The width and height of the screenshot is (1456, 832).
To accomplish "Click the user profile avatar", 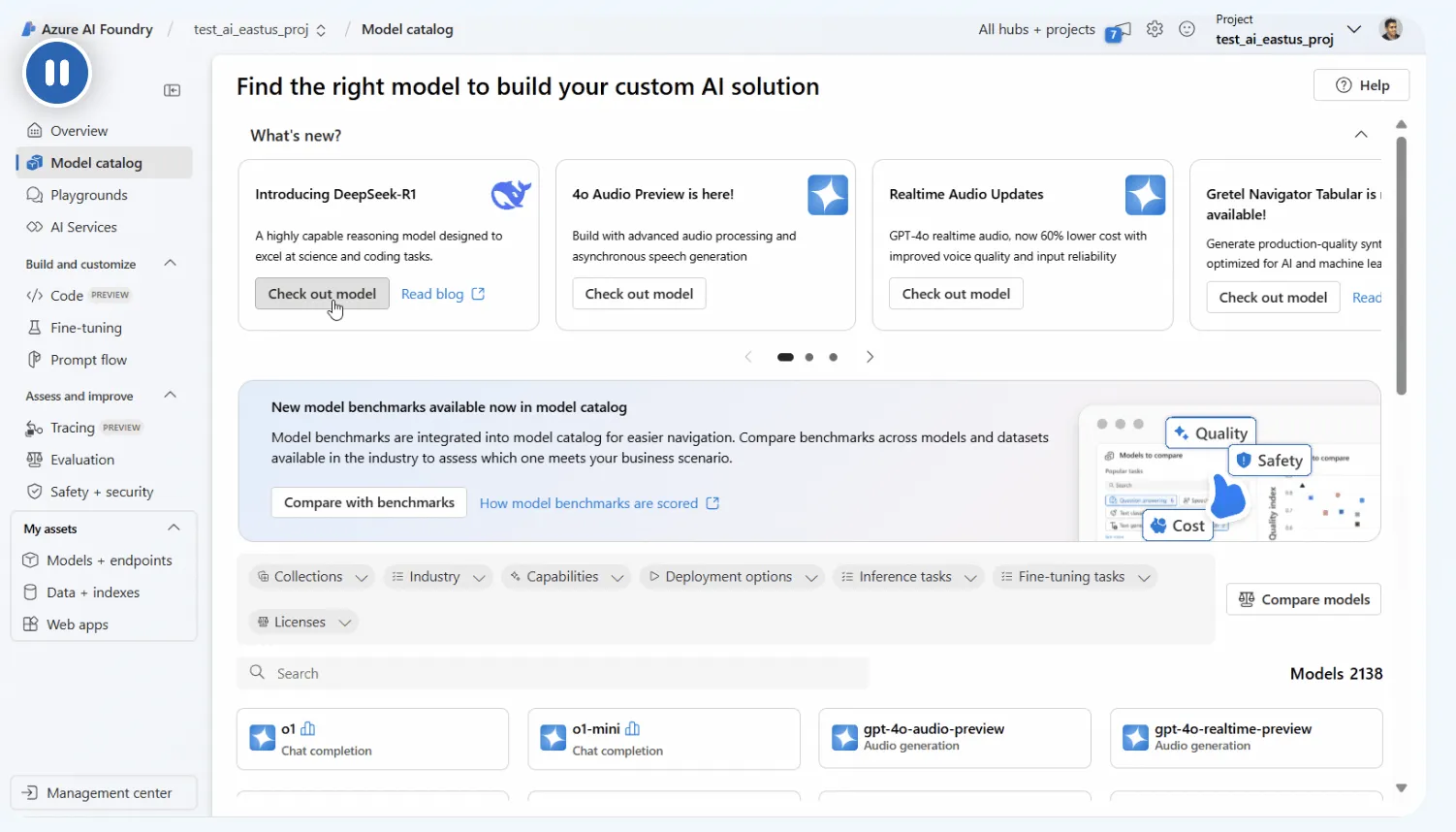I will pyautogui.click(x=1391, y=29).
